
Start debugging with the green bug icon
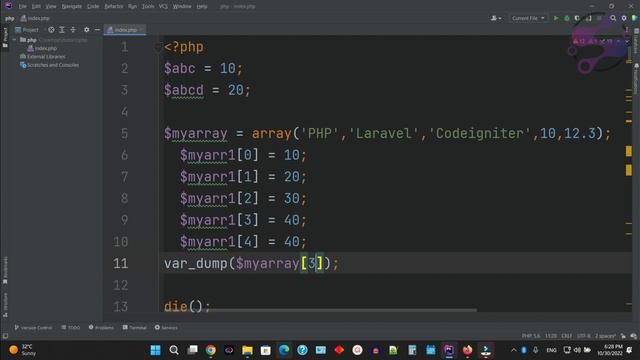click(x=567, y=18)
